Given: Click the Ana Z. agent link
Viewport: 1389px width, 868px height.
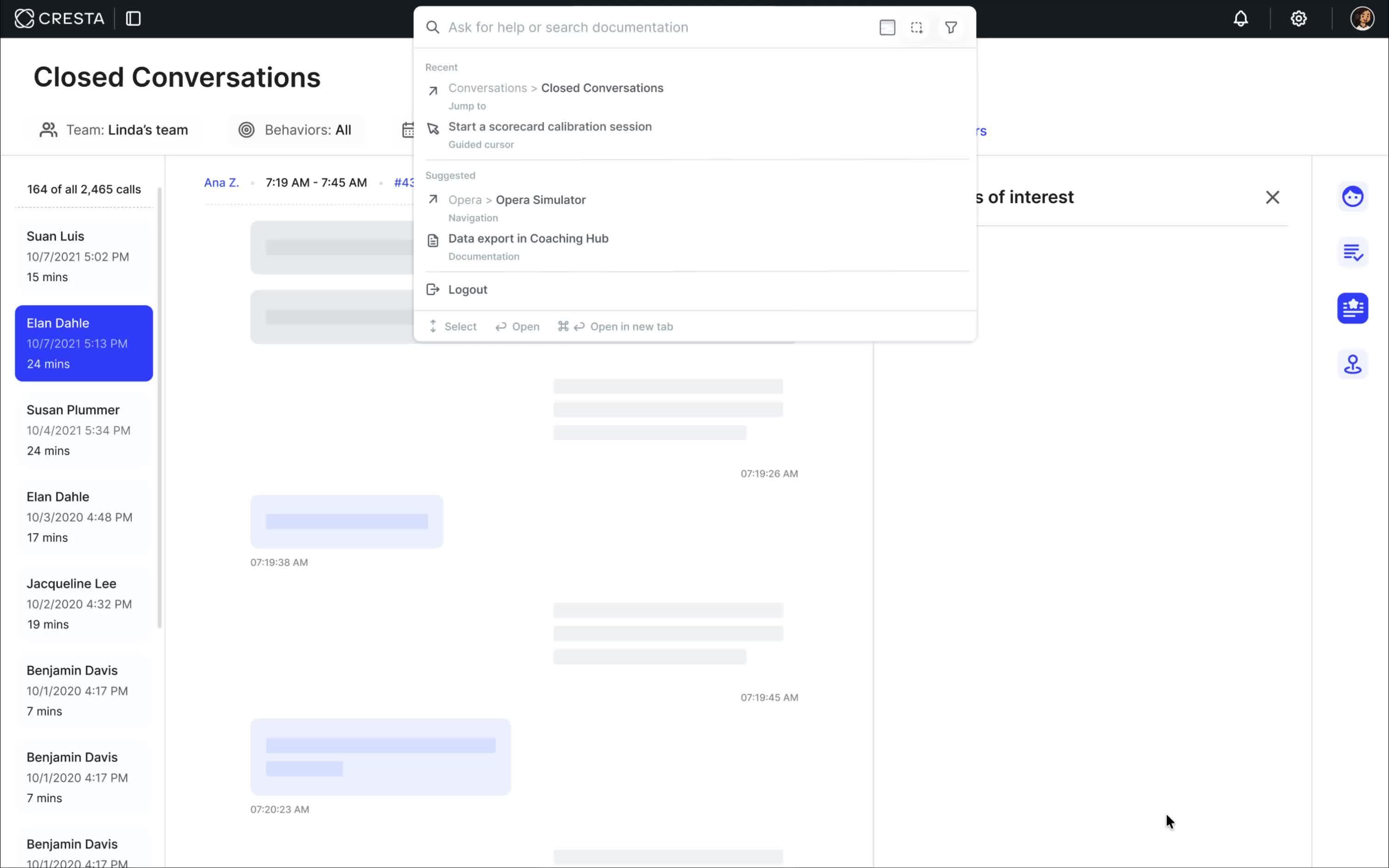Looking at the screenshot, I should 221,183.
